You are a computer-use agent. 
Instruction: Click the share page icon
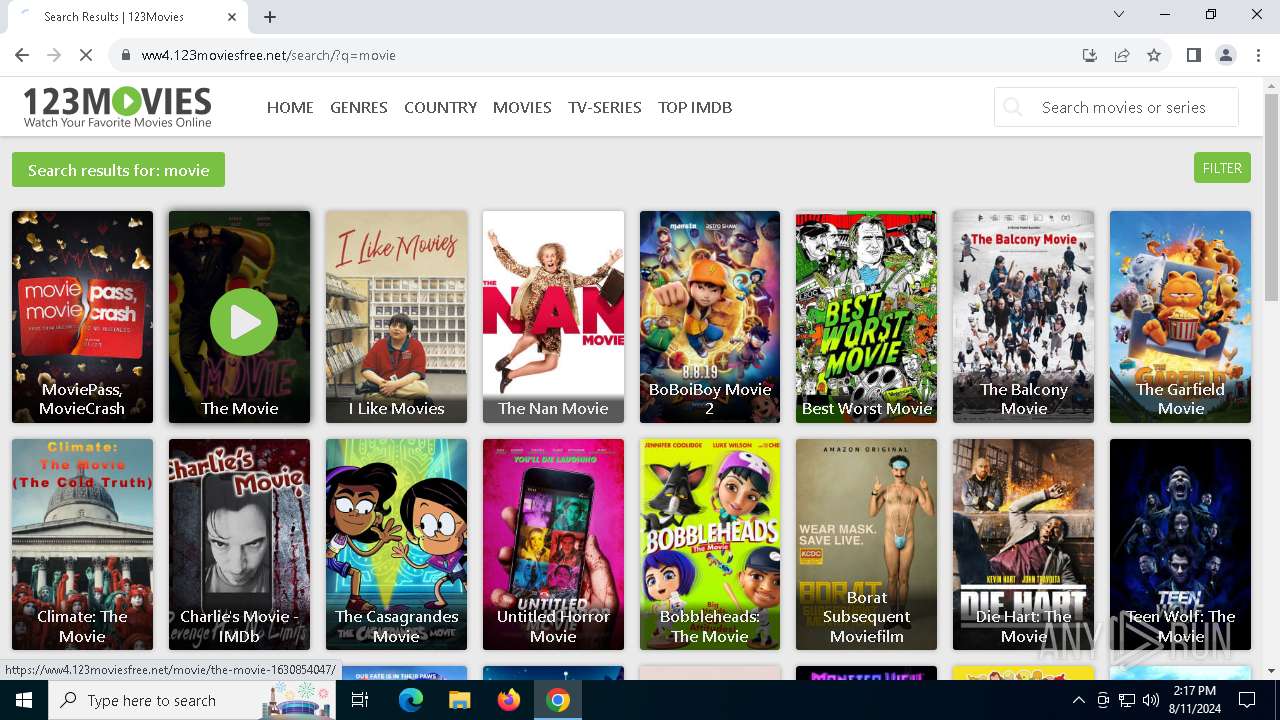tap(1122, 55)
